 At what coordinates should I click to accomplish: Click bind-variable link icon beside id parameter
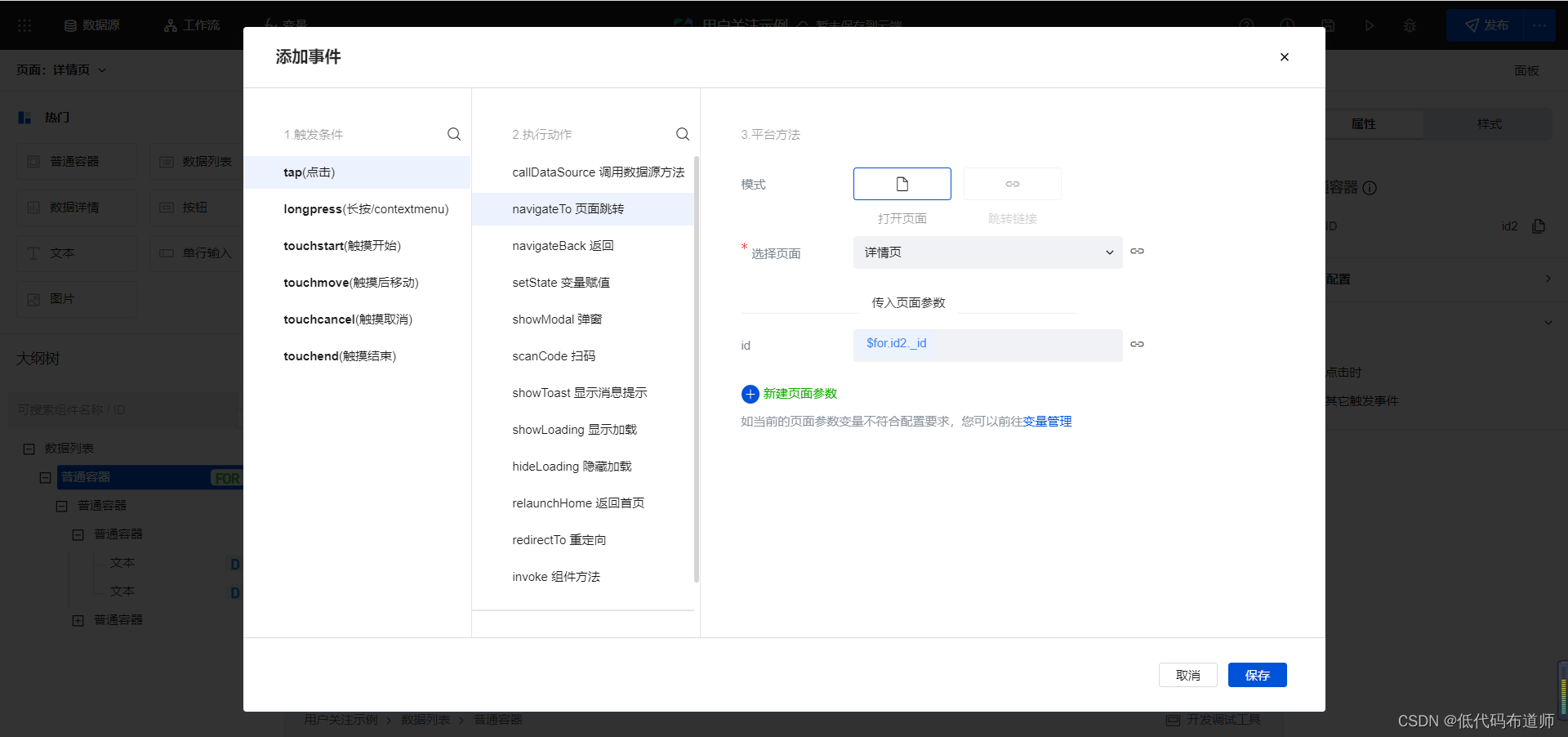click(1137, 345)
